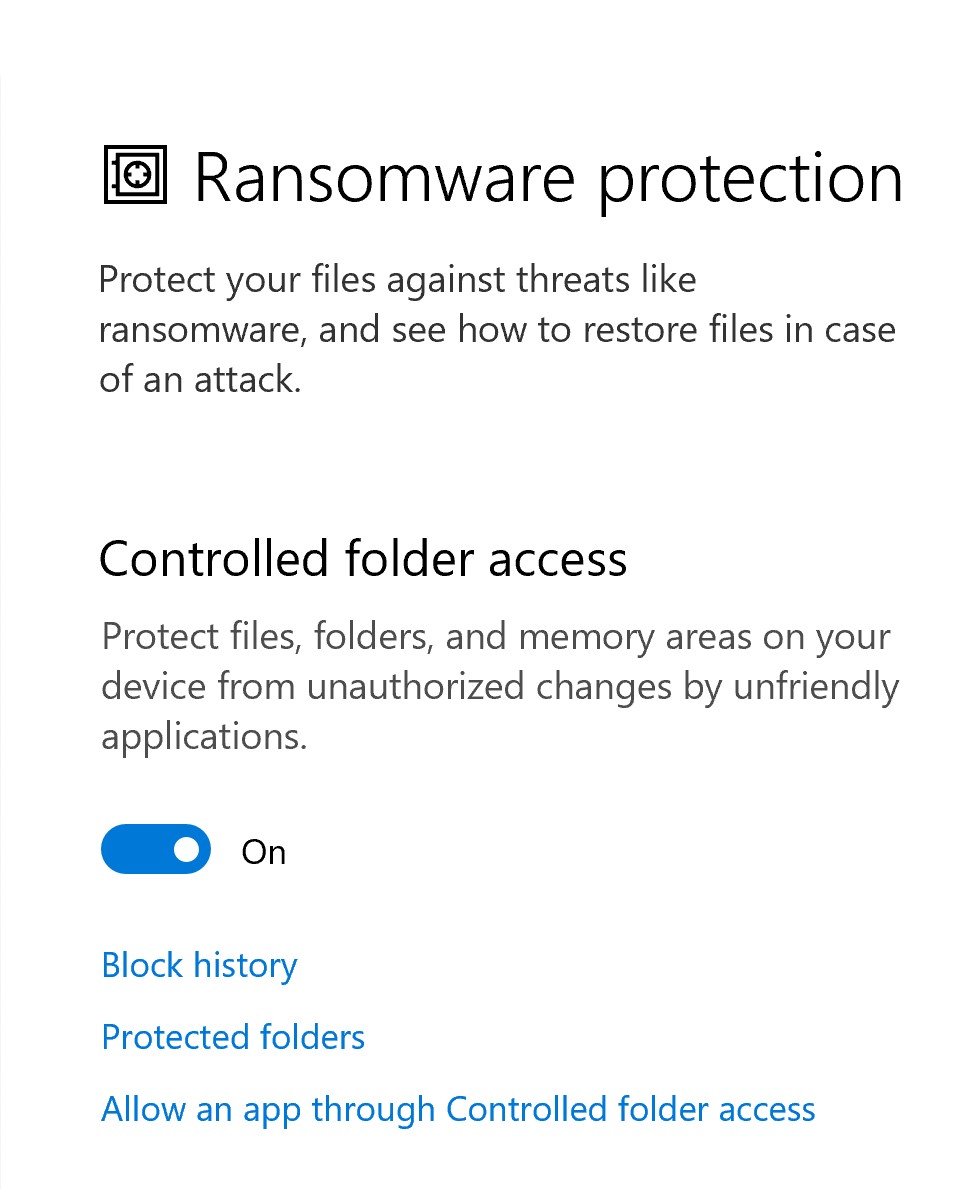Click the word "folders" in Protected folders link
The image size is (961, 1189).
coord(311,1038)
